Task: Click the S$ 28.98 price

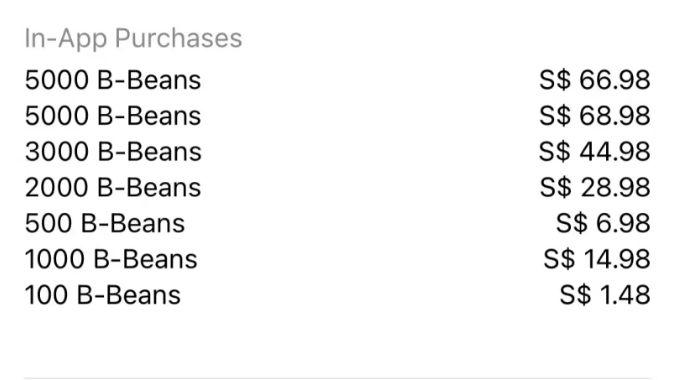Action: (595, 188)
